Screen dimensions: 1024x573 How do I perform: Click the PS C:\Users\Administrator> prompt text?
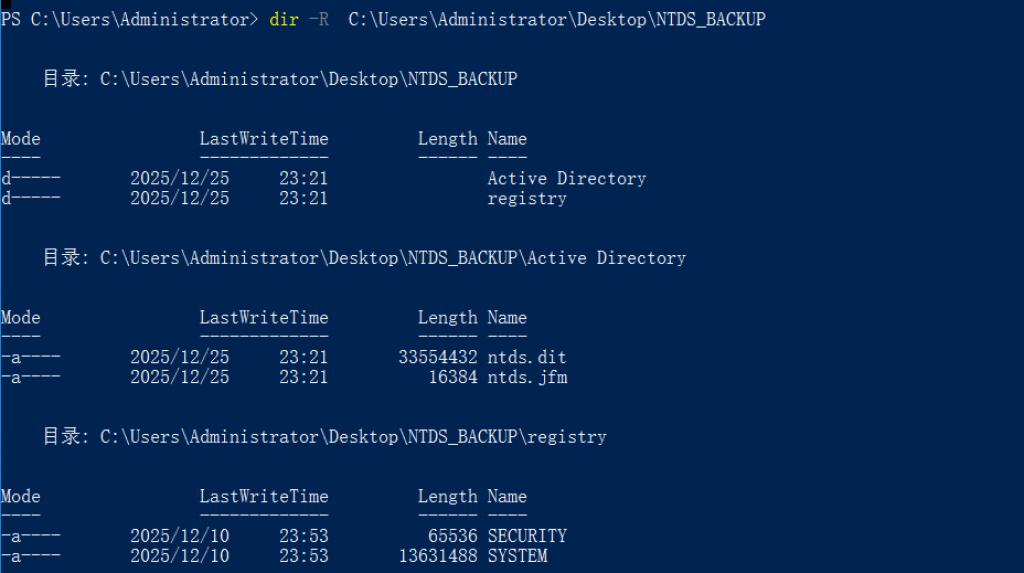pos(128,20)
